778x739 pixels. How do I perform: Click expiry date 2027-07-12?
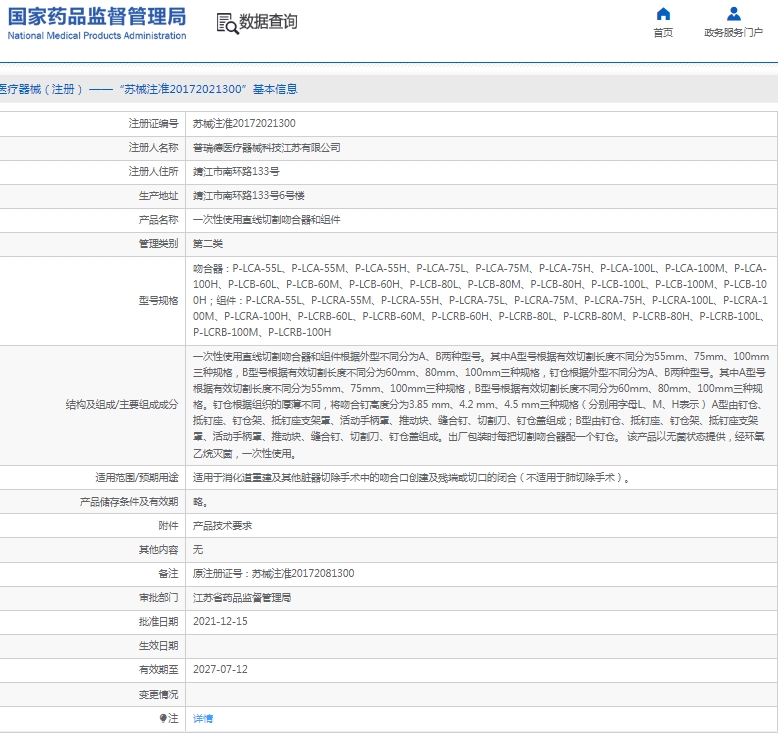pos(220,670)
